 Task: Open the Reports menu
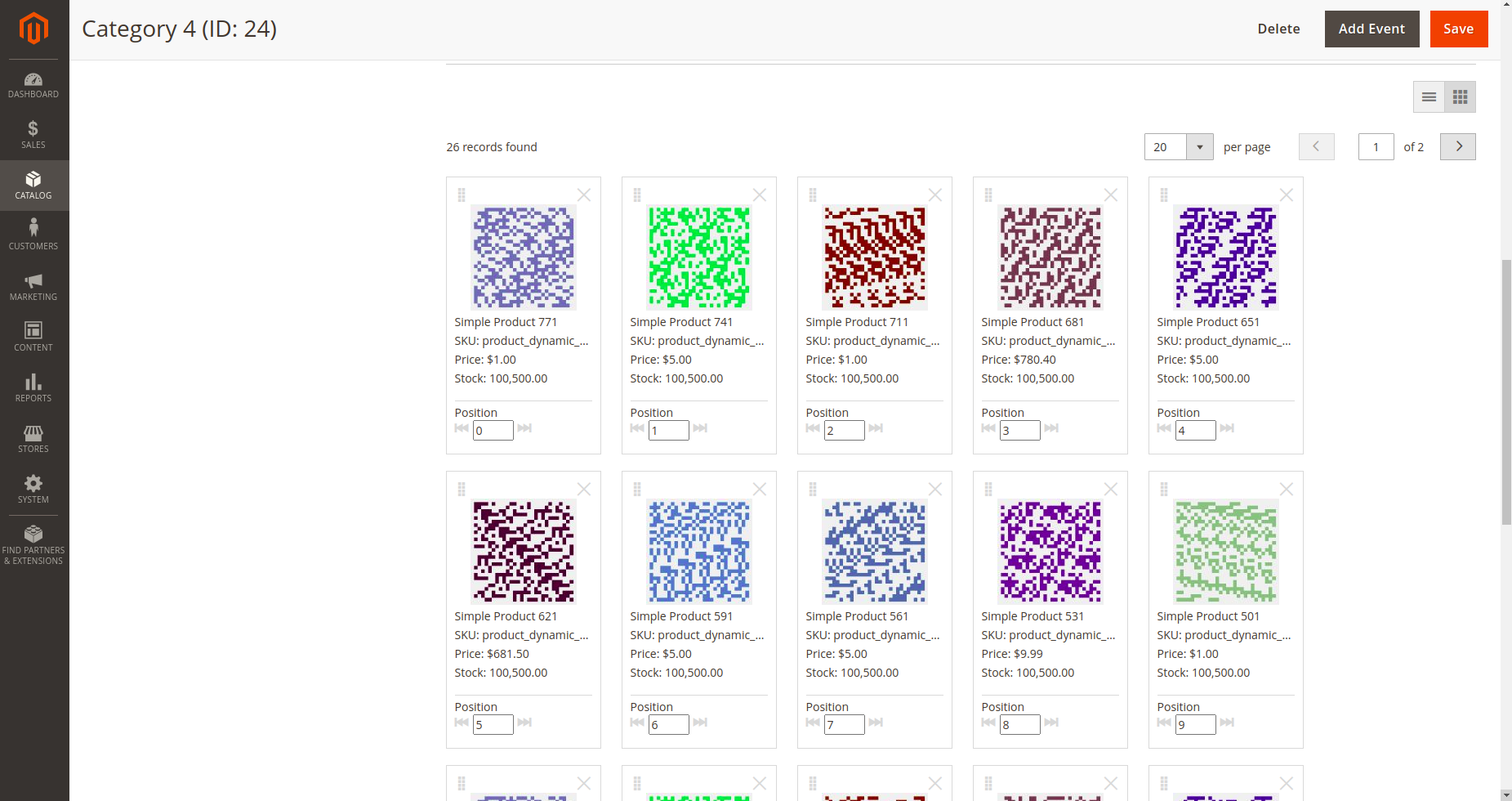33,387
